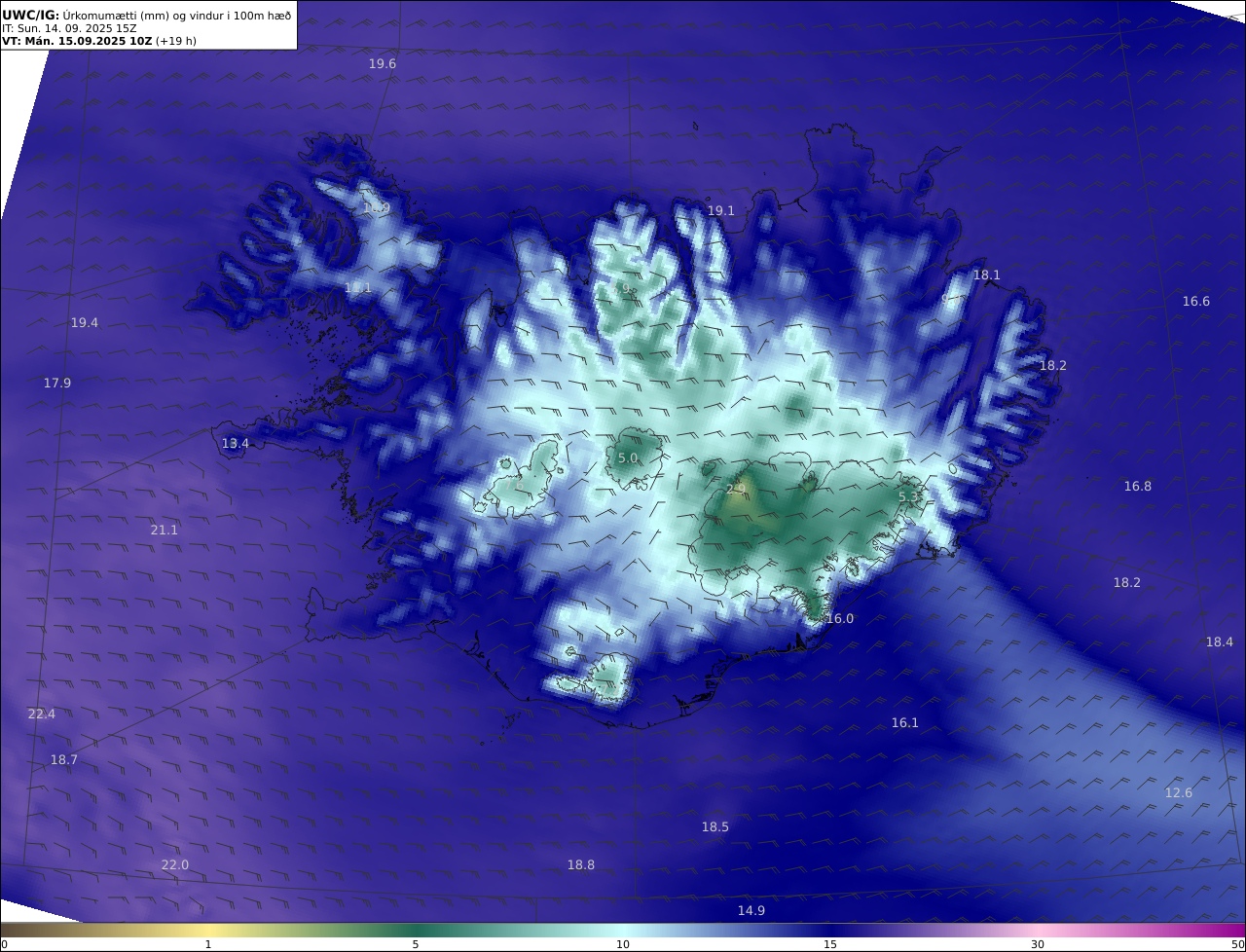The height and width of the screenshot is (952, 1246).
Task: Click the 18.5 value label
Action: click(715, 827)
